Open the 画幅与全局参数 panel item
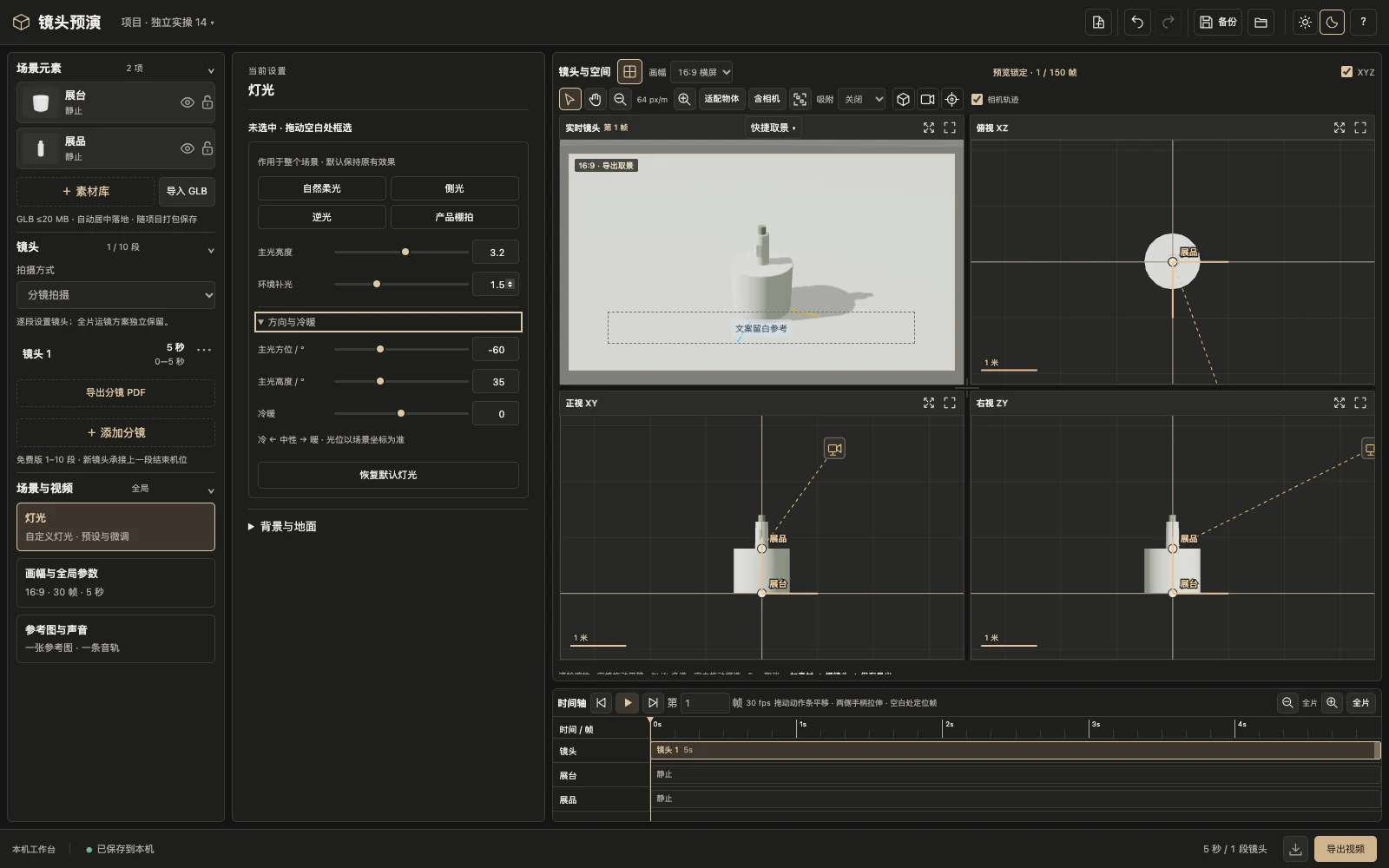Viewport: 1389px width, 868px height. coord(115,582)
